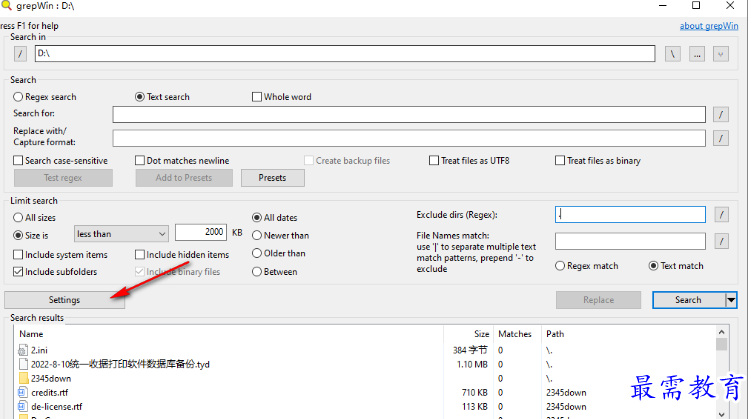This screenshot has width=752, height=419.
Task: Click the 710 KB size cell
Action: (x=474, y=393)
